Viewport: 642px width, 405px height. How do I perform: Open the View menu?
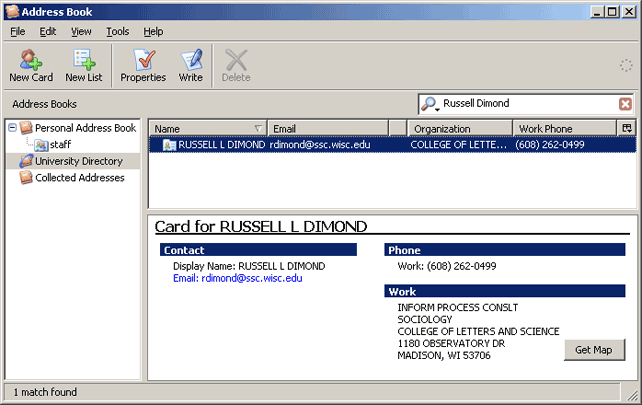click(81, 32)
